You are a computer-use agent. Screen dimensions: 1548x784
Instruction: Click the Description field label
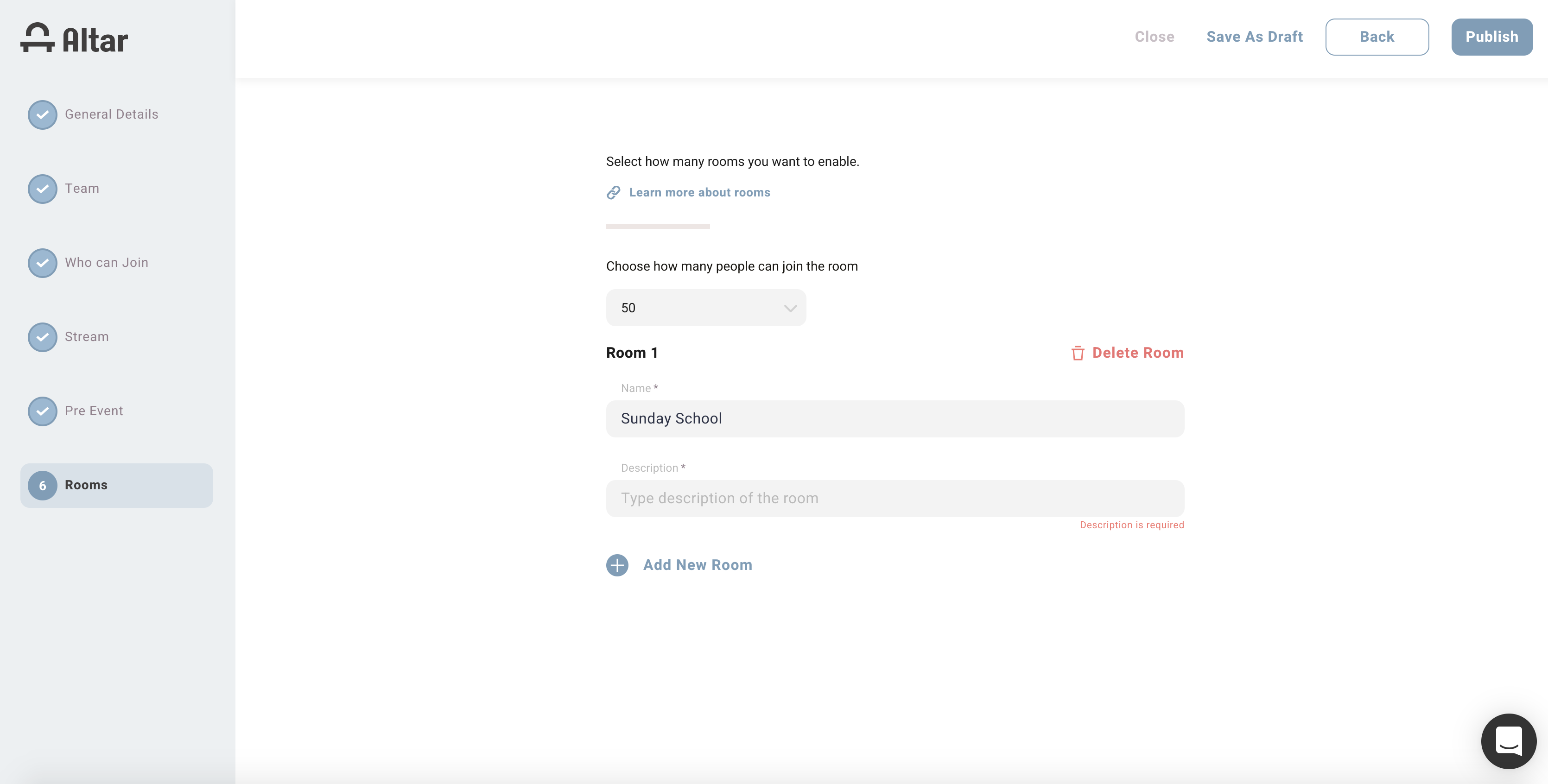[x=653, y=468]
